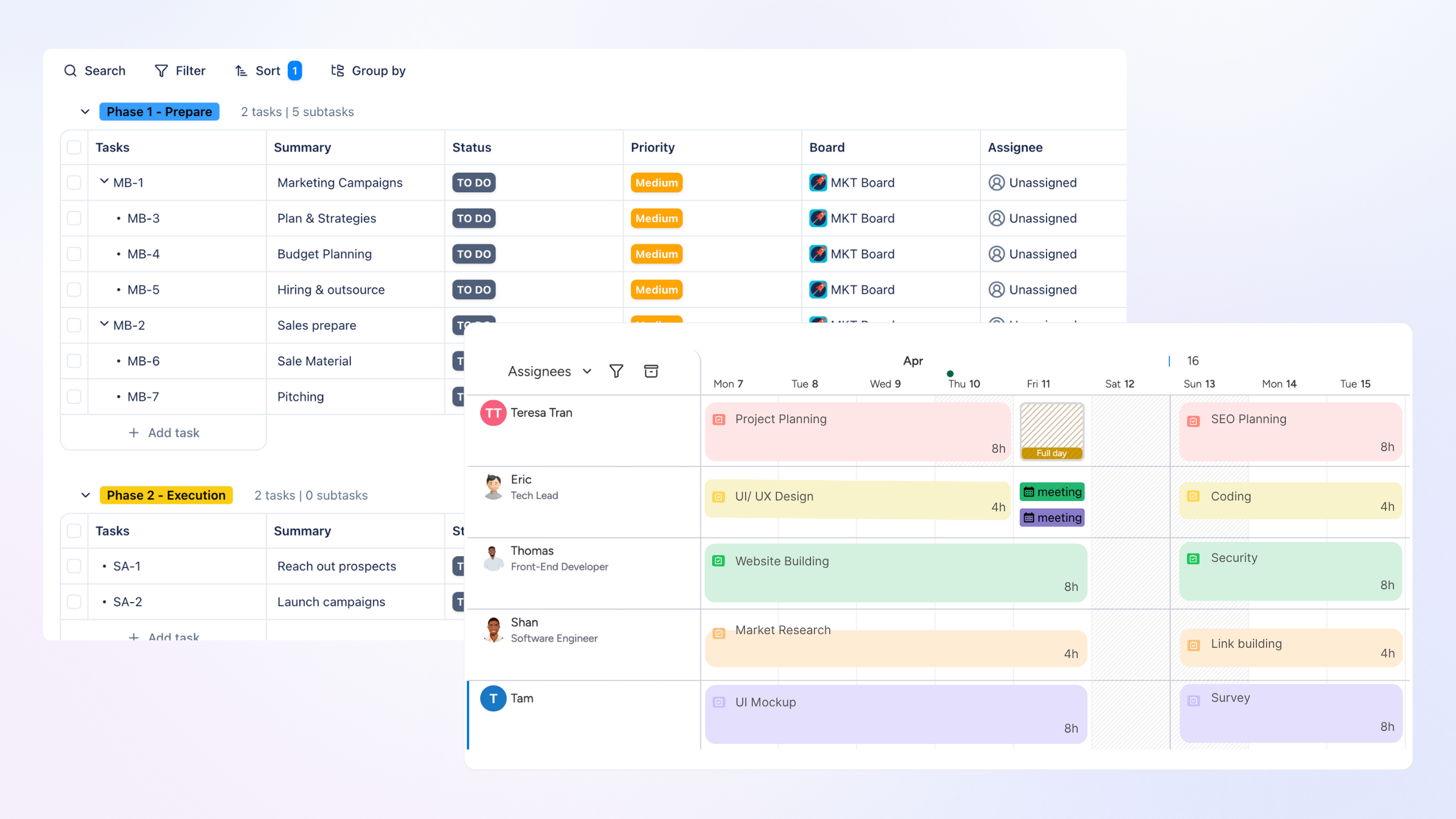The width and height of the screenshot is (1456, 819).
Task: Click Teresa Tran's avatar
Action: point(493,412)
